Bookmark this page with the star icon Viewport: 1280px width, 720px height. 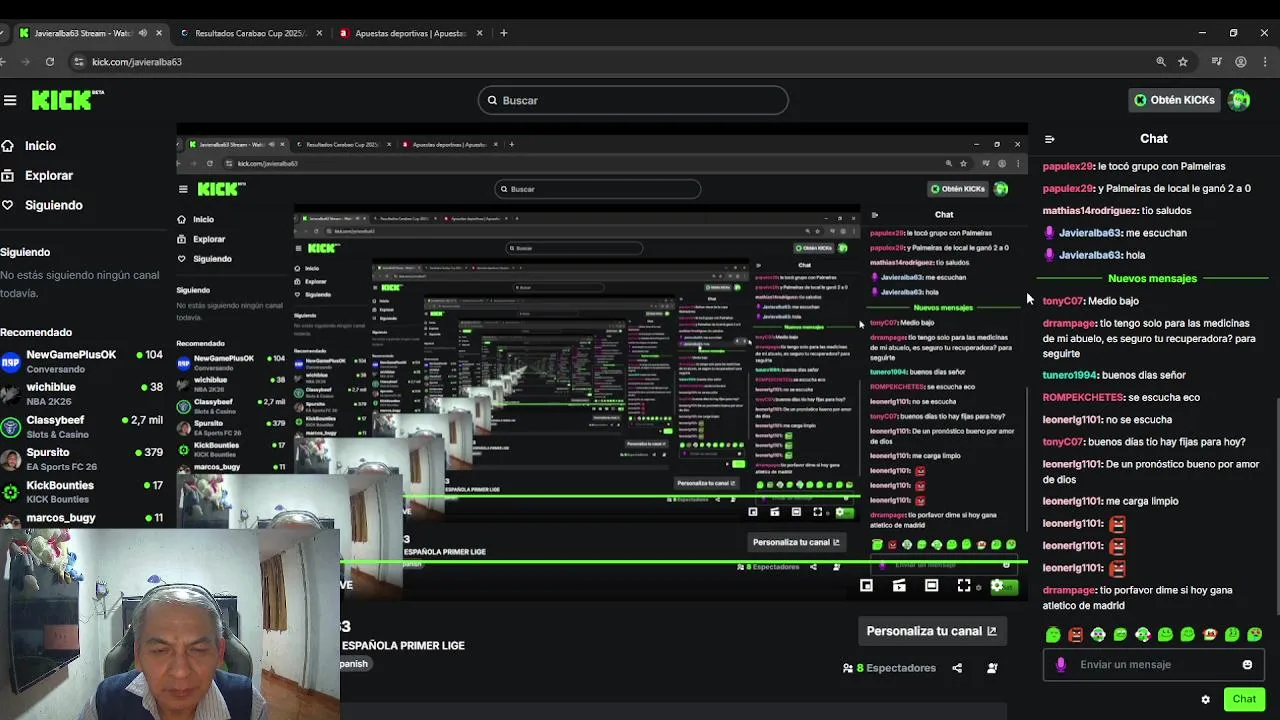[x=1183, y=62]
